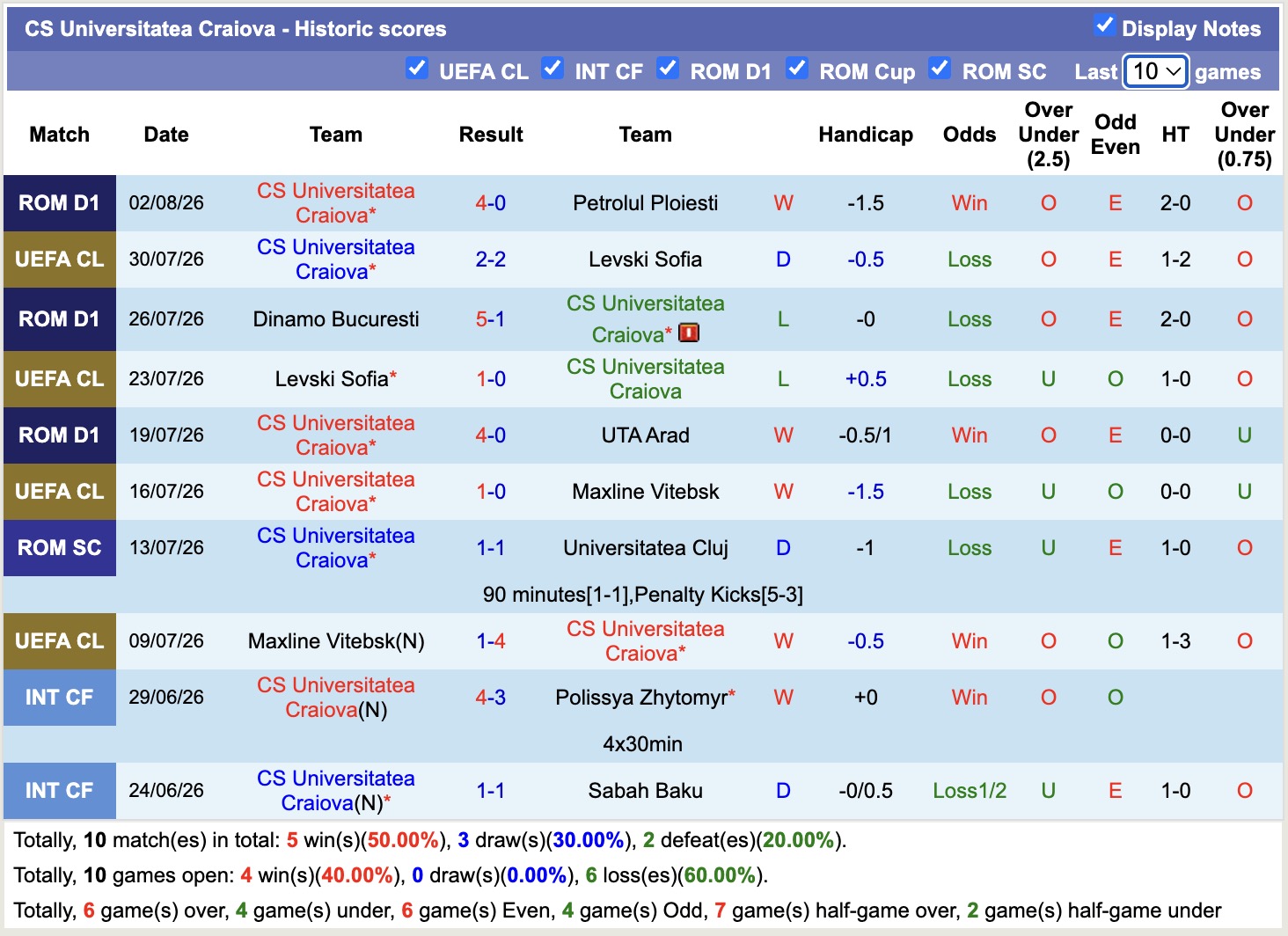Uncheck the ROM SC filter checkbox
This screenshot has height=936, width=1288.
pyautogui.click(x=940, y=69)
